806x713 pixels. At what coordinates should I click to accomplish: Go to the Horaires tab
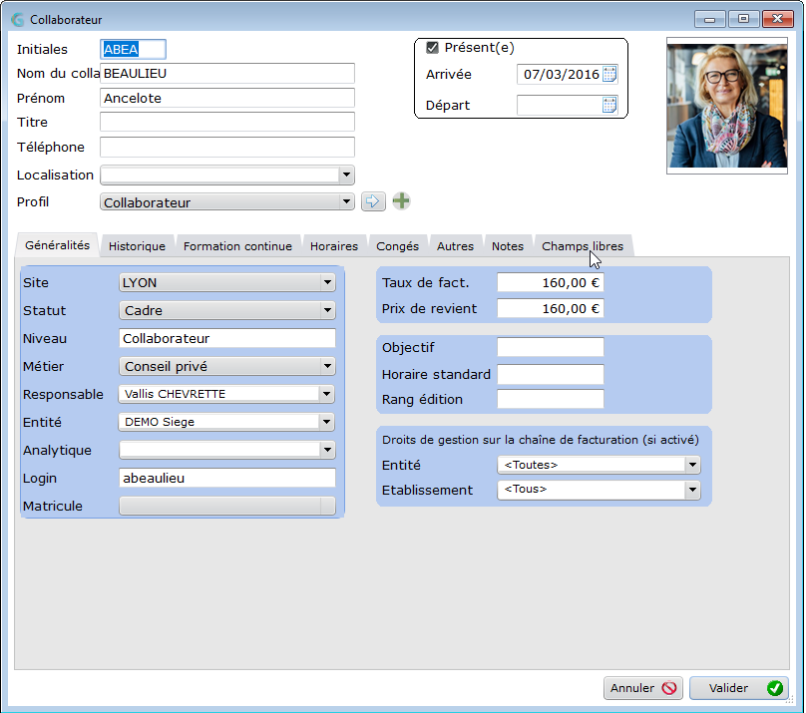point(334,246)
